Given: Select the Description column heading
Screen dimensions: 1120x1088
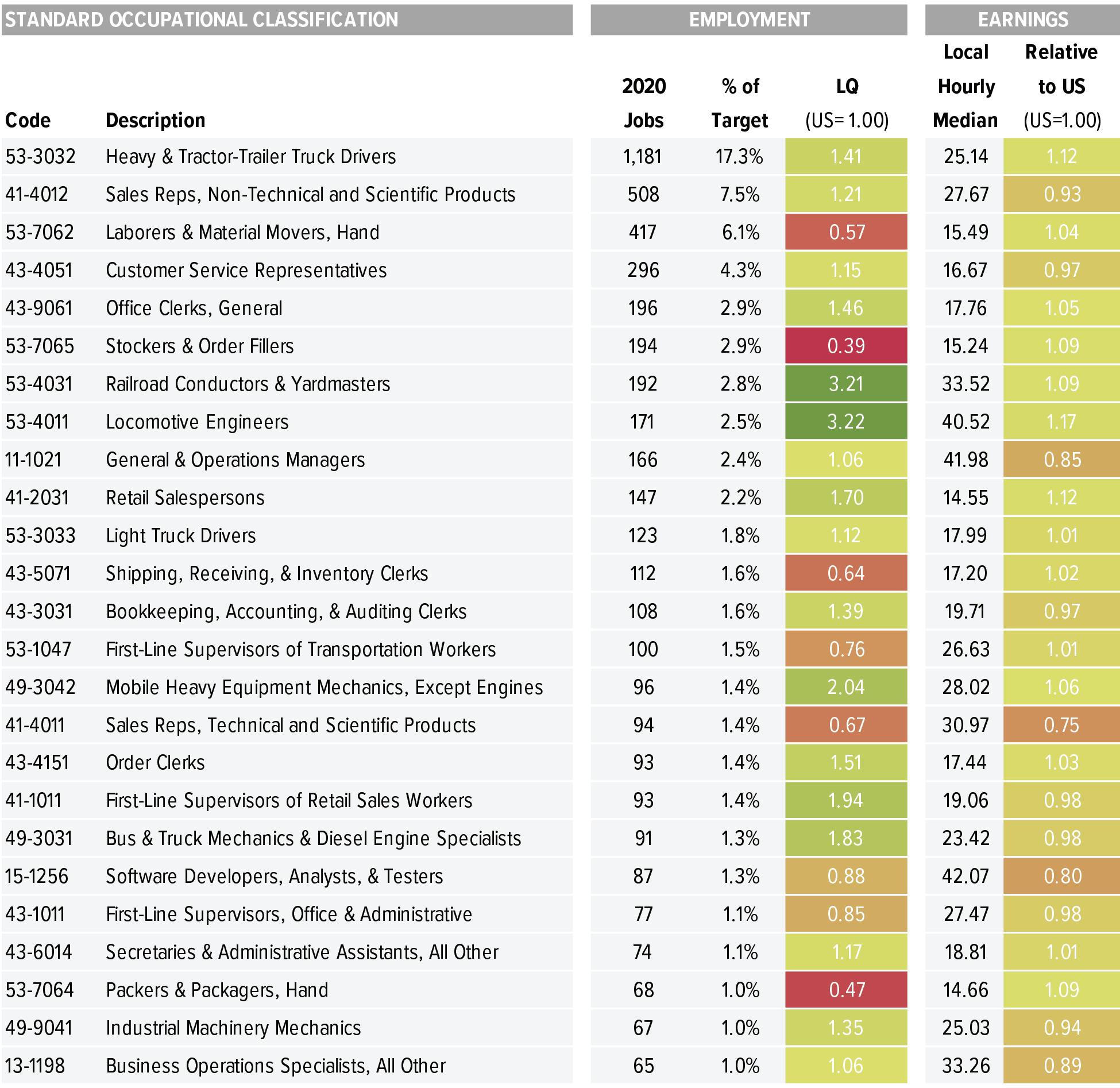Looking at the screenshot, I should [155, 120].
